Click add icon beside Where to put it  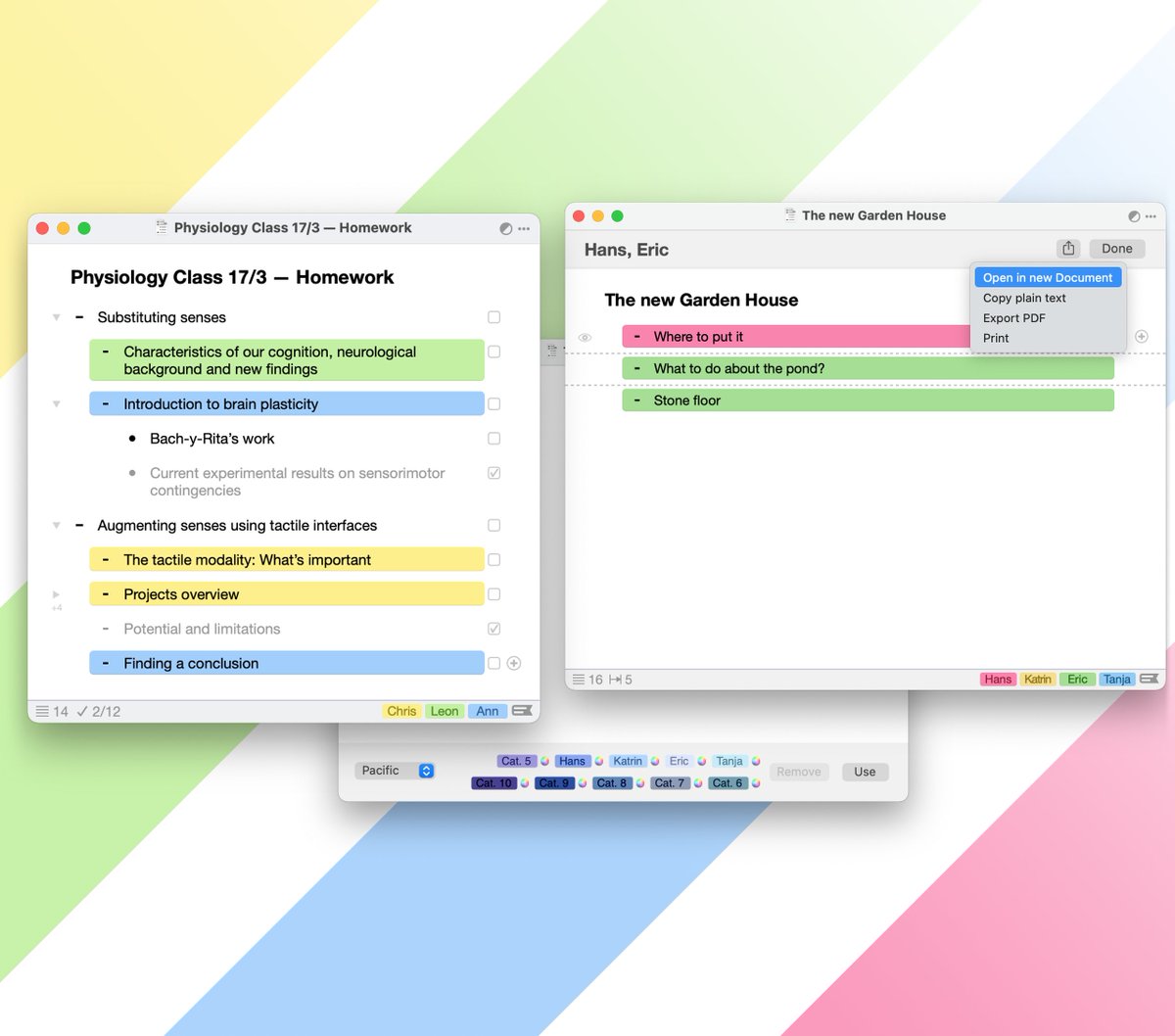(1141, 336)
